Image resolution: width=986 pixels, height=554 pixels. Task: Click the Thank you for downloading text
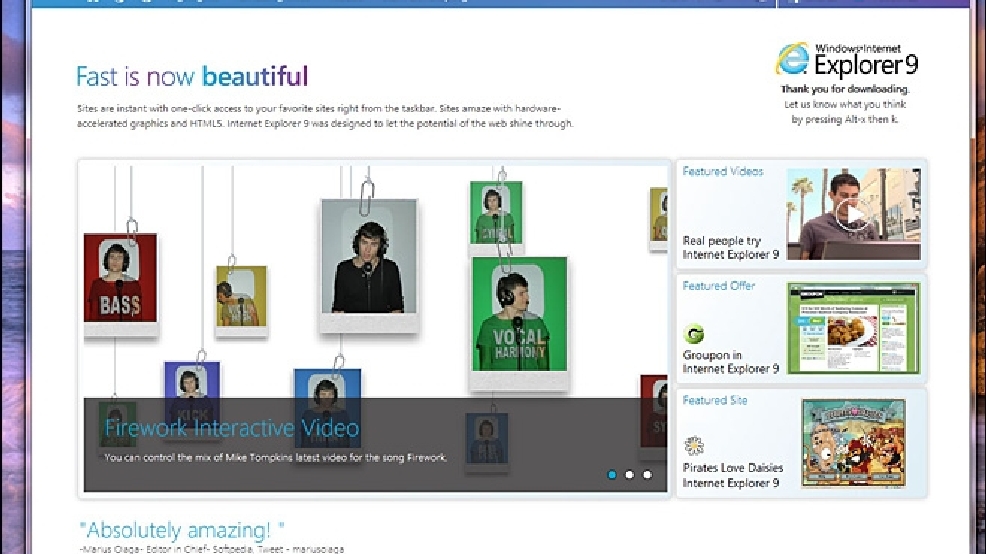tap(845, 89)
